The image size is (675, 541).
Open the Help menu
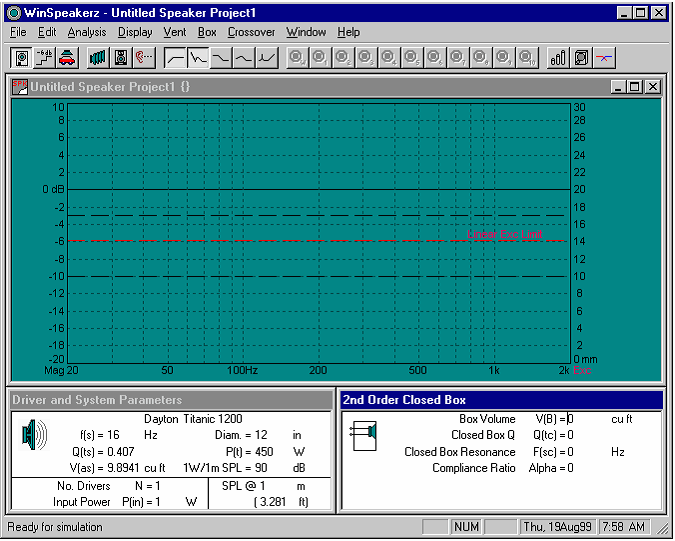[x=348, y=32]
